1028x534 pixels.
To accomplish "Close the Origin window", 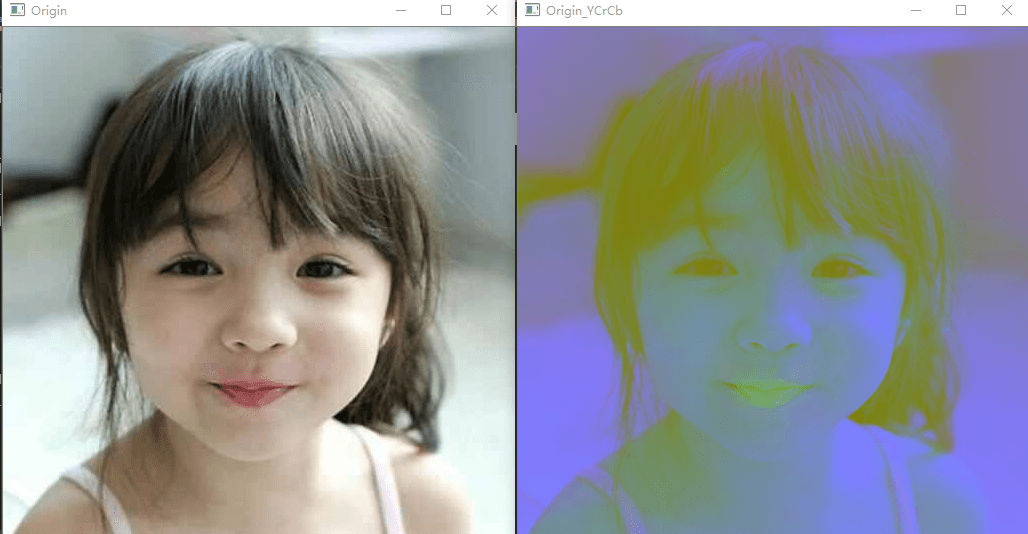I will [492, 10].
